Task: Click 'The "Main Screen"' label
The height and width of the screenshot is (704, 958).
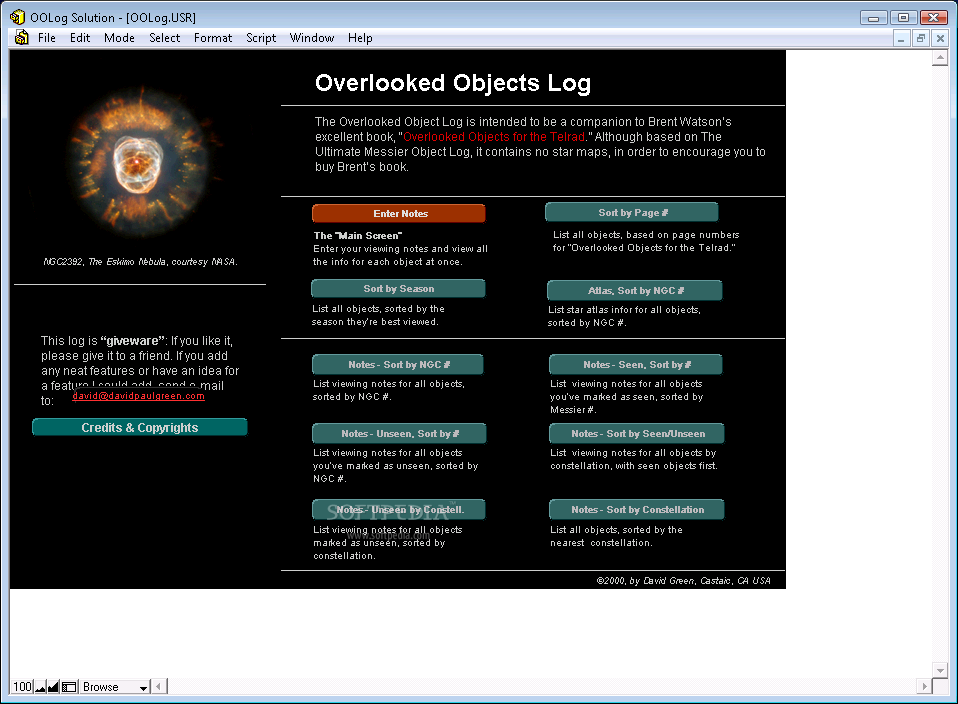Action: point(358,235)
